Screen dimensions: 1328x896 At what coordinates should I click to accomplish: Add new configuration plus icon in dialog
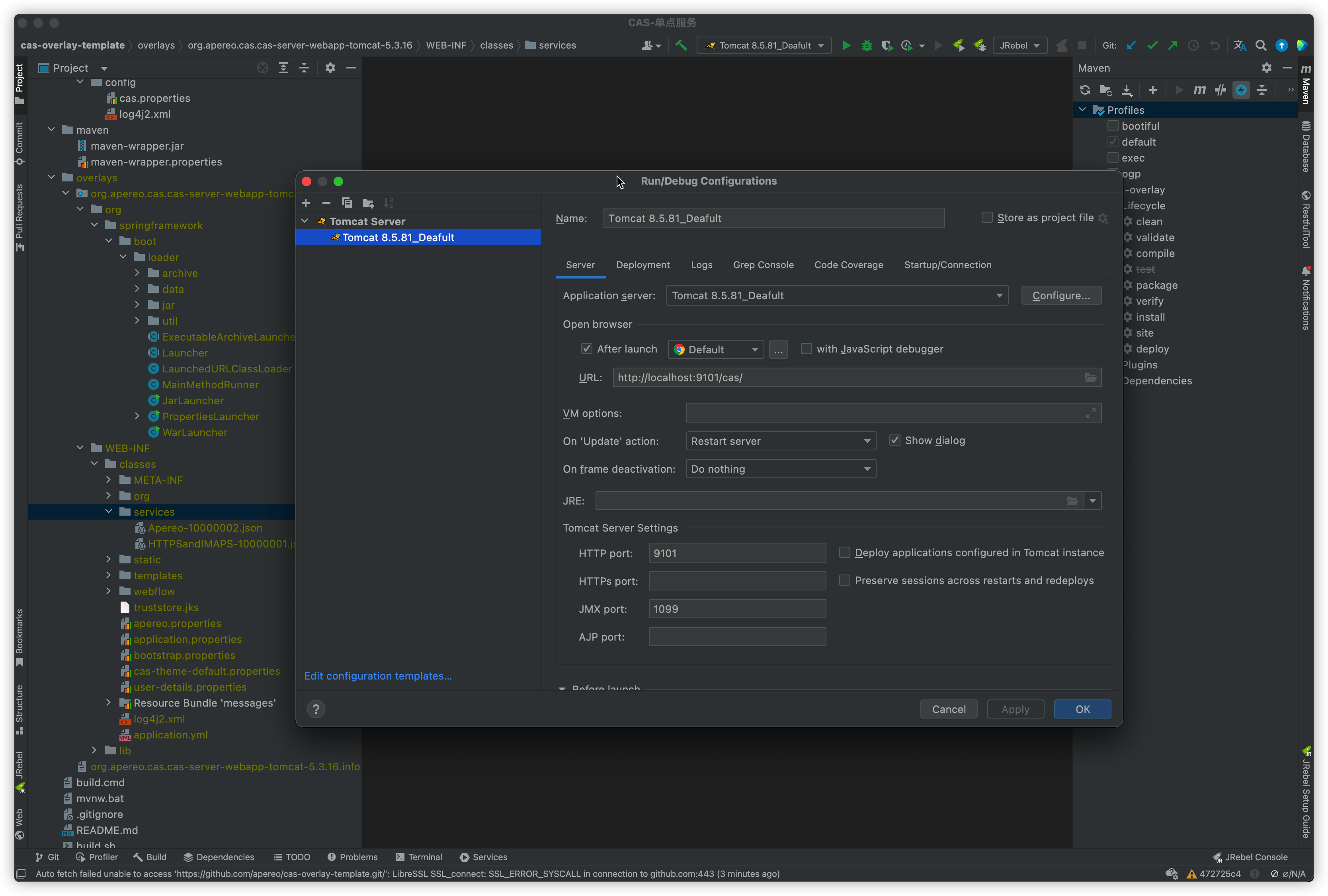tap(306, 203)
